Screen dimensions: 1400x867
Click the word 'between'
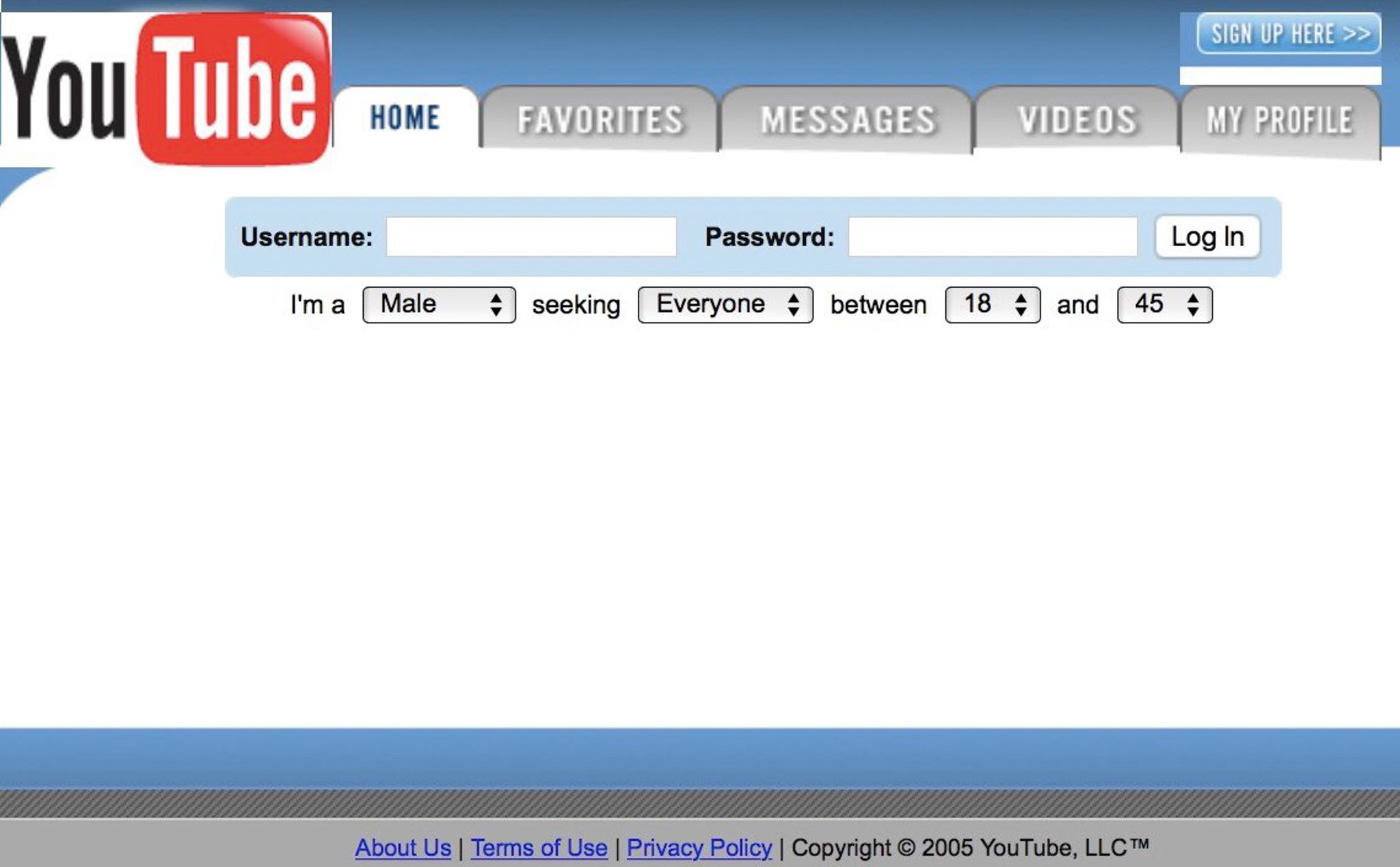click(878, 305)
